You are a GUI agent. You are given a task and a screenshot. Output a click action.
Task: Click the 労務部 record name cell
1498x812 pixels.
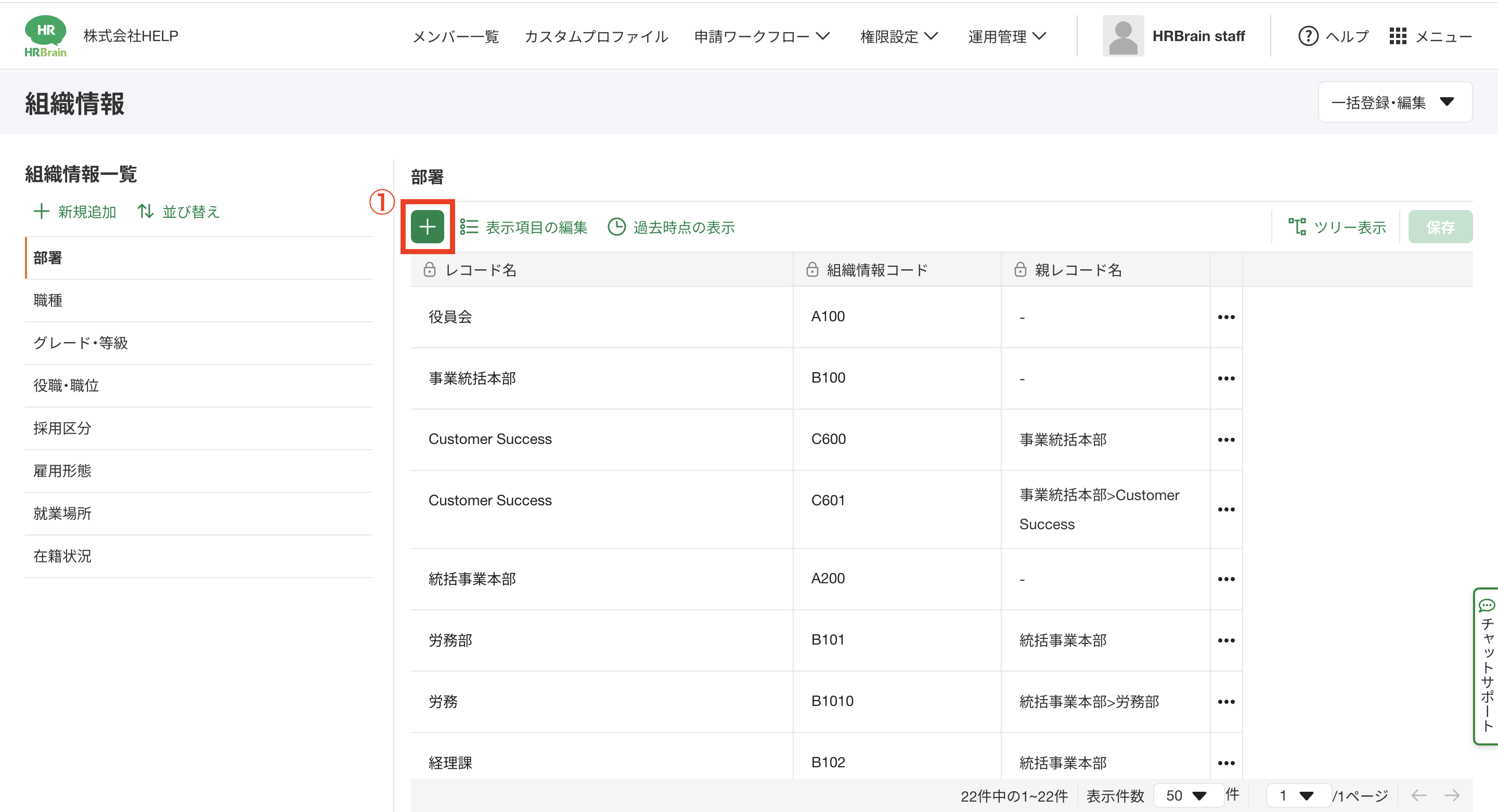point(601,640)
